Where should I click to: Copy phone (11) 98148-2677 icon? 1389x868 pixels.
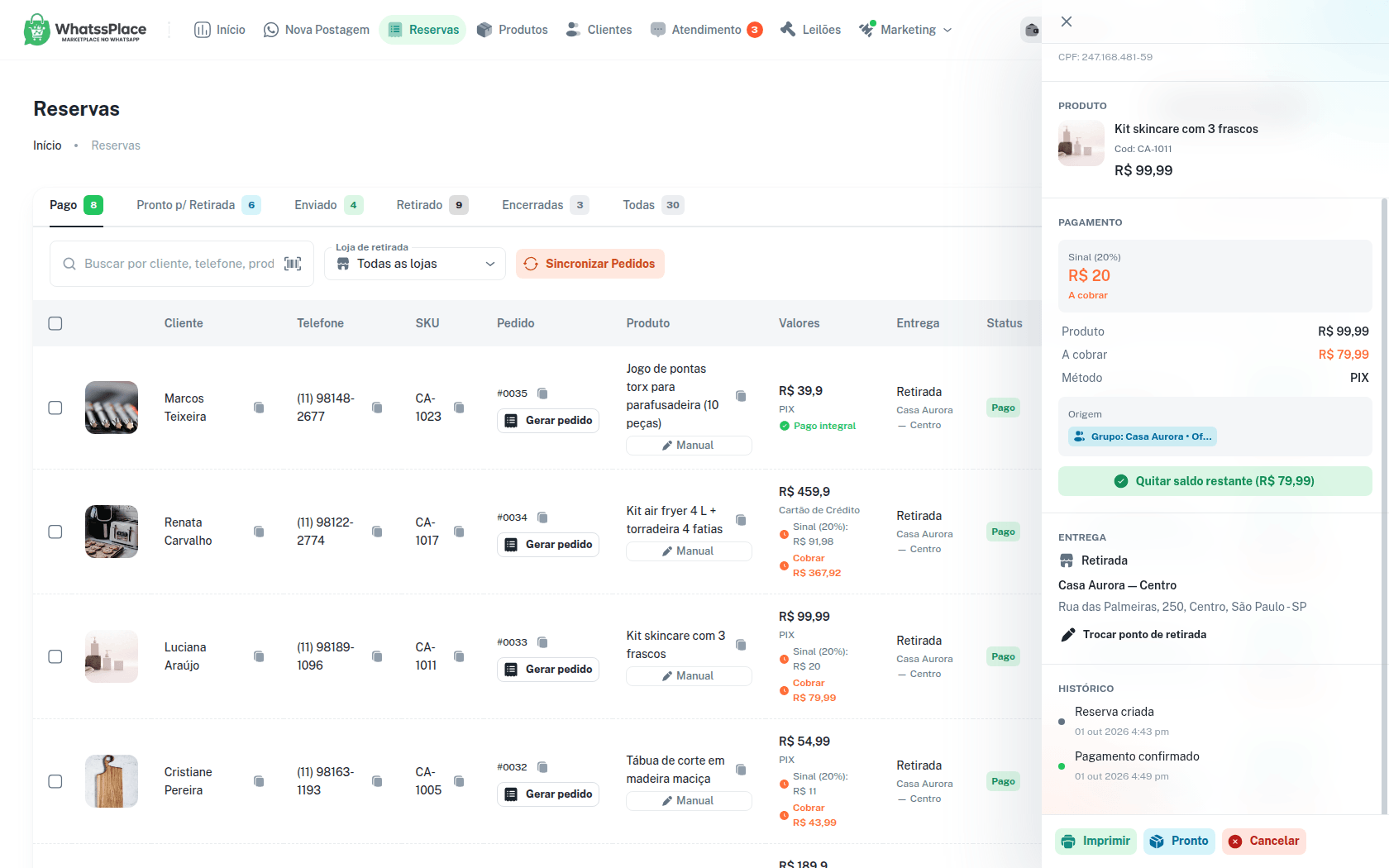coord(377,408)
